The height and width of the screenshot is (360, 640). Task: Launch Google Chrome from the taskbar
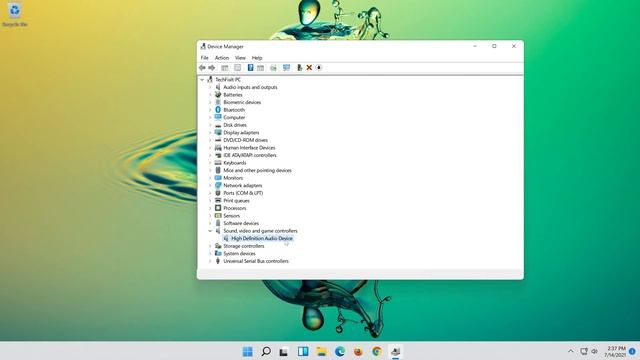pos(377,351)
